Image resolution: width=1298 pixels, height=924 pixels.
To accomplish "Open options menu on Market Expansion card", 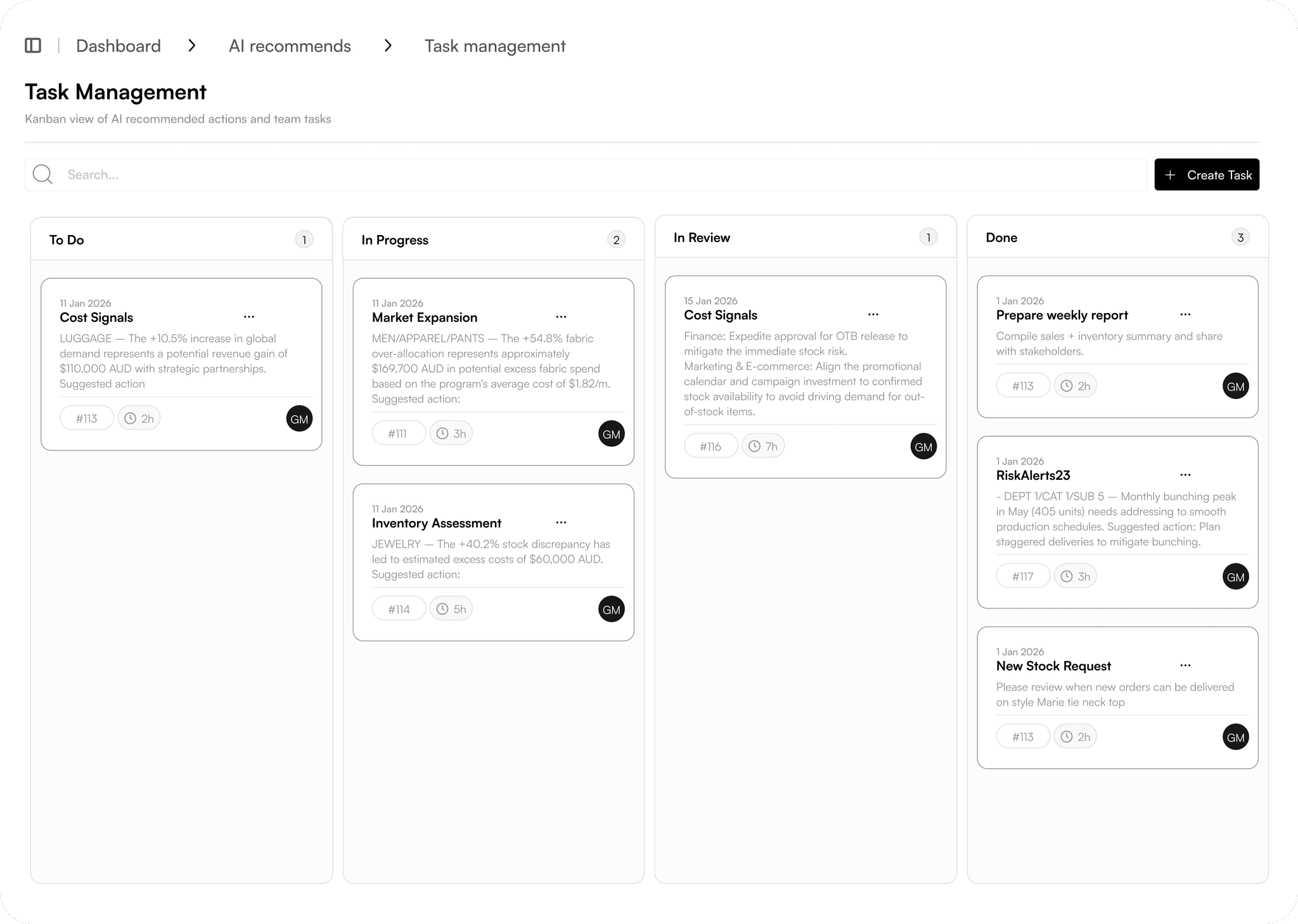I will pyautogui.click(x=561, y=317).
